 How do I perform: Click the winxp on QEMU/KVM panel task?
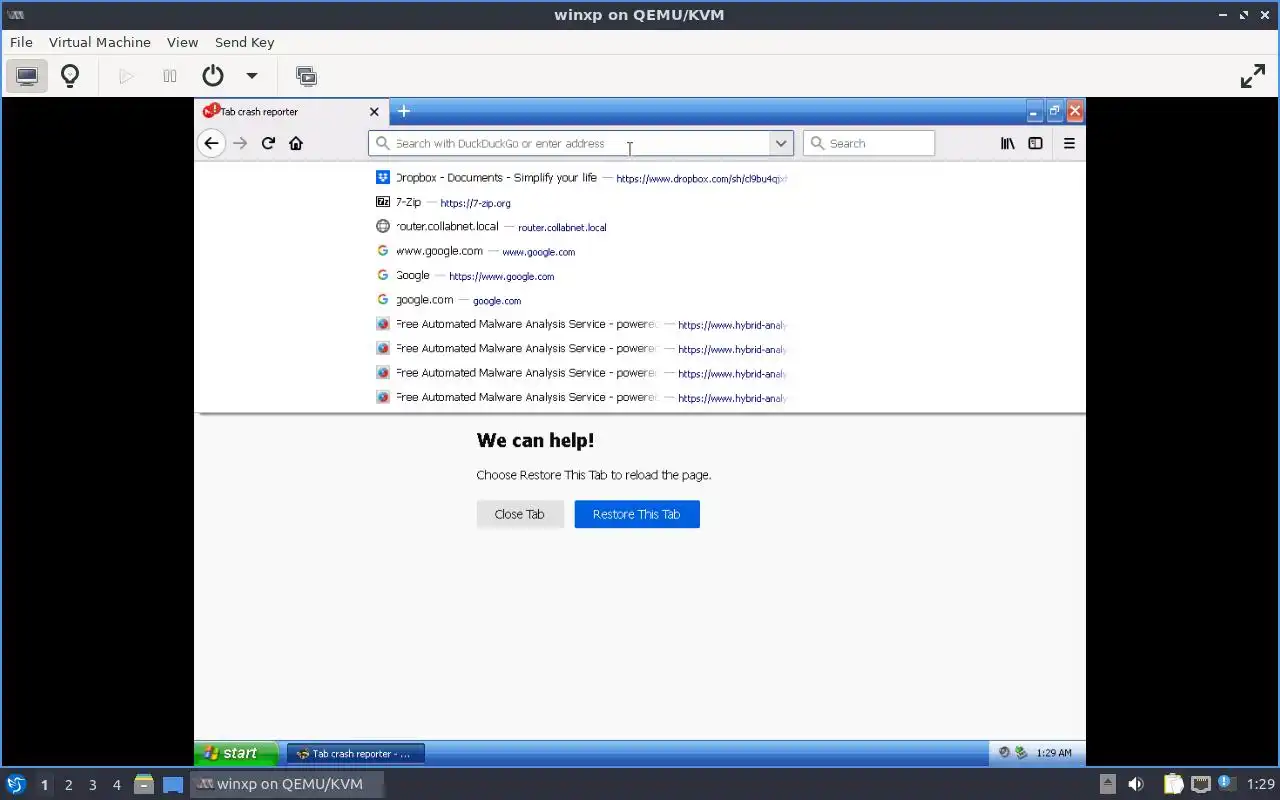(x=288, y=784)
